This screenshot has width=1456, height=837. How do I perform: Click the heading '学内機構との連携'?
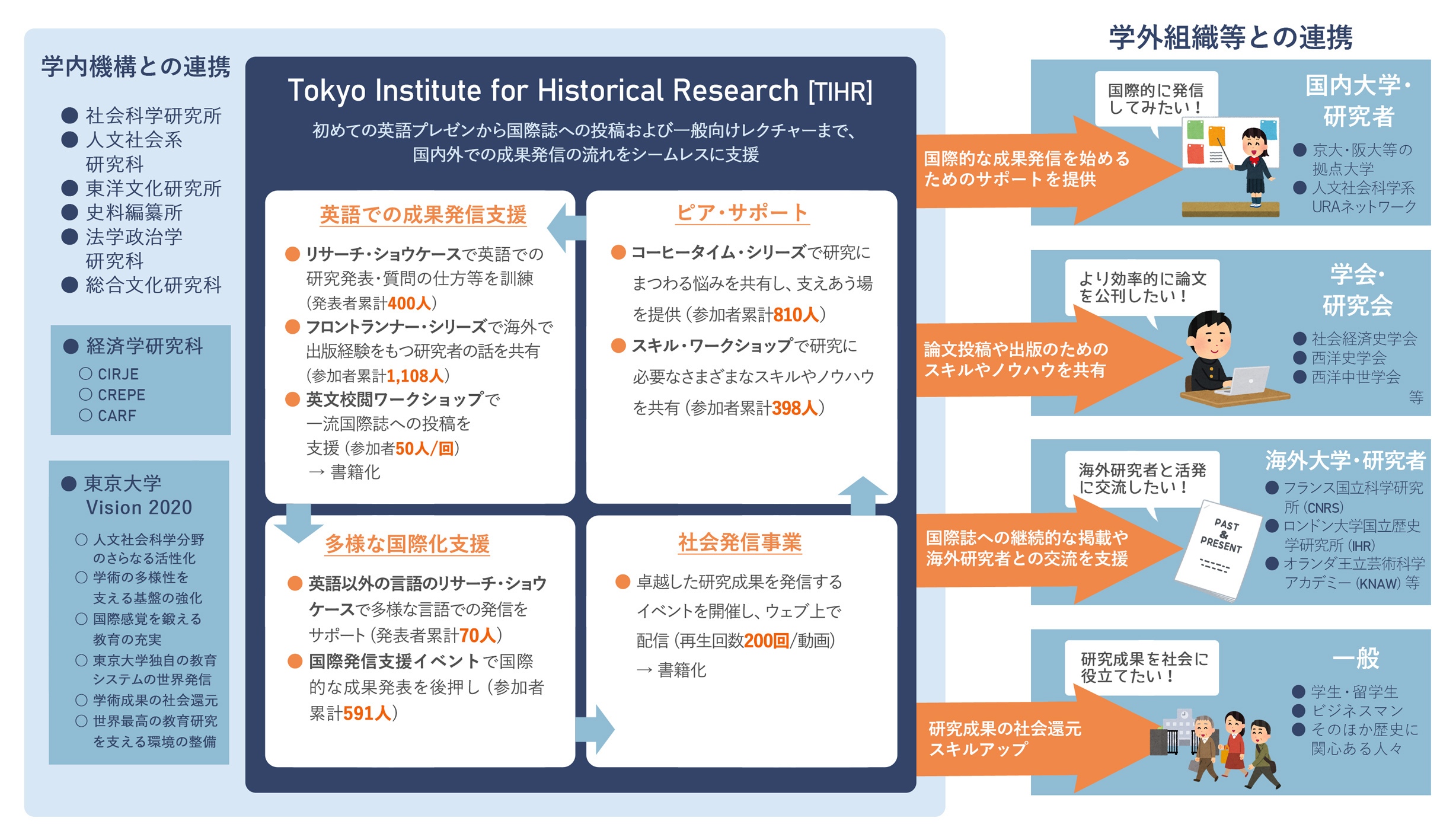pyautogui.click(x=136, y=66)
